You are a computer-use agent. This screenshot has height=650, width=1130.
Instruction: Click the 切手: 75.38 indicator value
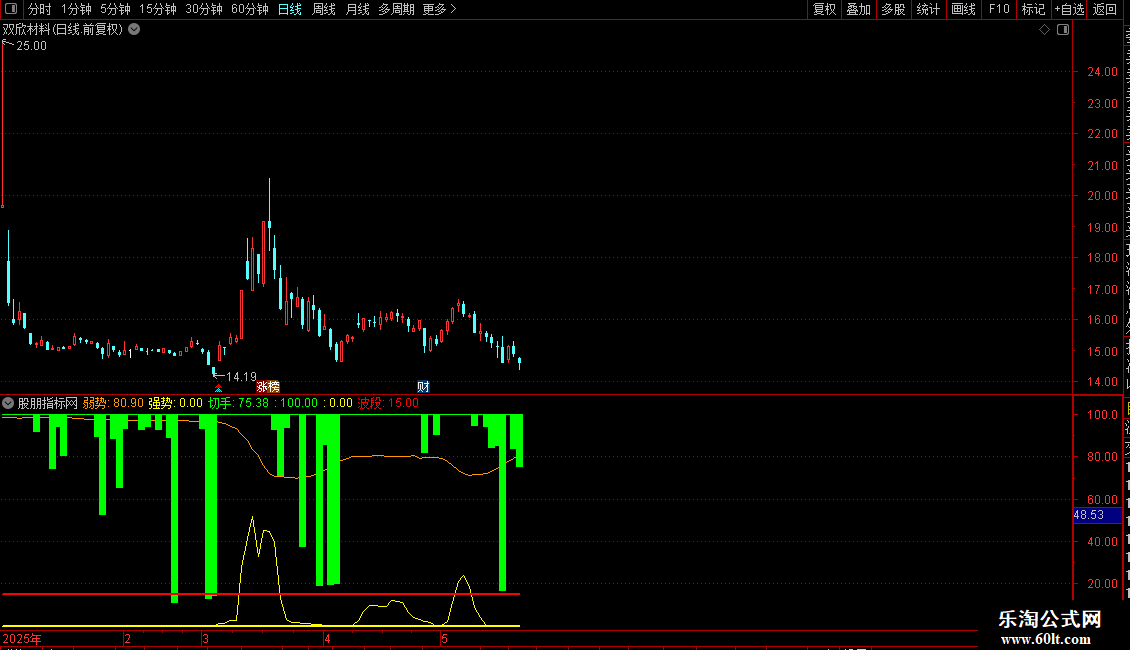tap(239, 403)
